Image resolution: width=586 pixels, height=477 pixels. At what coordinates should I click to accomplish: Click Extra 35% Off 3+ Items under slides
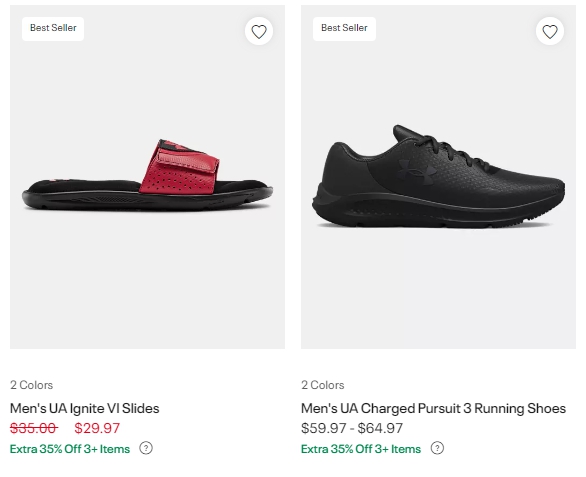(70, 449)
